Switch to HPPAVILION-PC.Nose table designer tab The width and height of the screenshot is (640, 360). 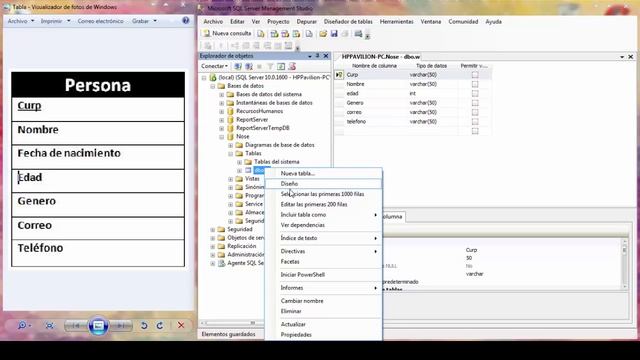click(380, 57)
